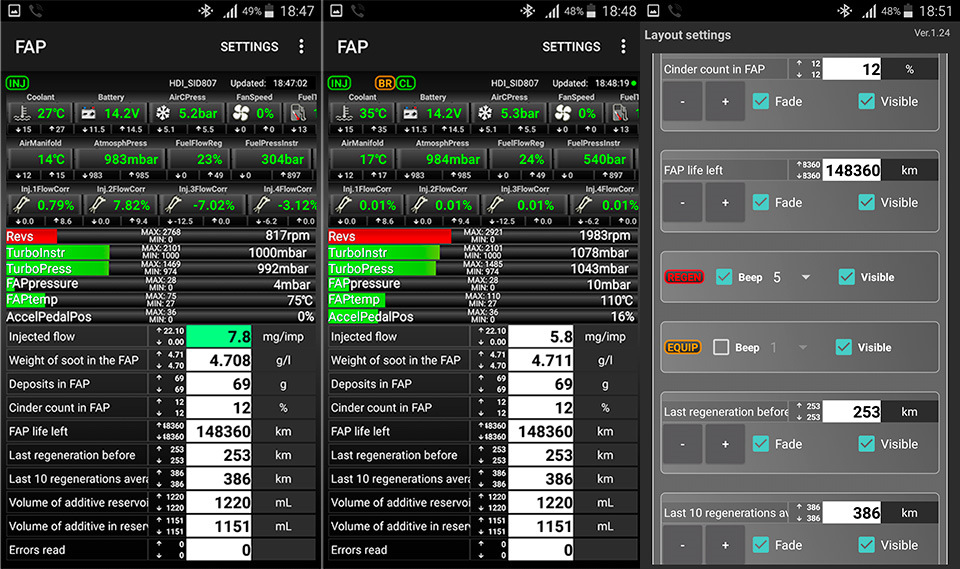Toggle Visible for the EQUIP indicator
This screenshot has height=569, width=960.
844,347
